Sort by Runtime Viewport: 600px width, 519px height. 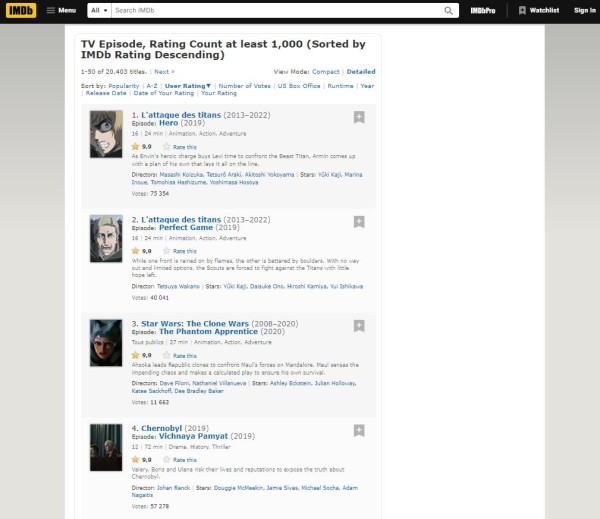click(x=341, y=86)
